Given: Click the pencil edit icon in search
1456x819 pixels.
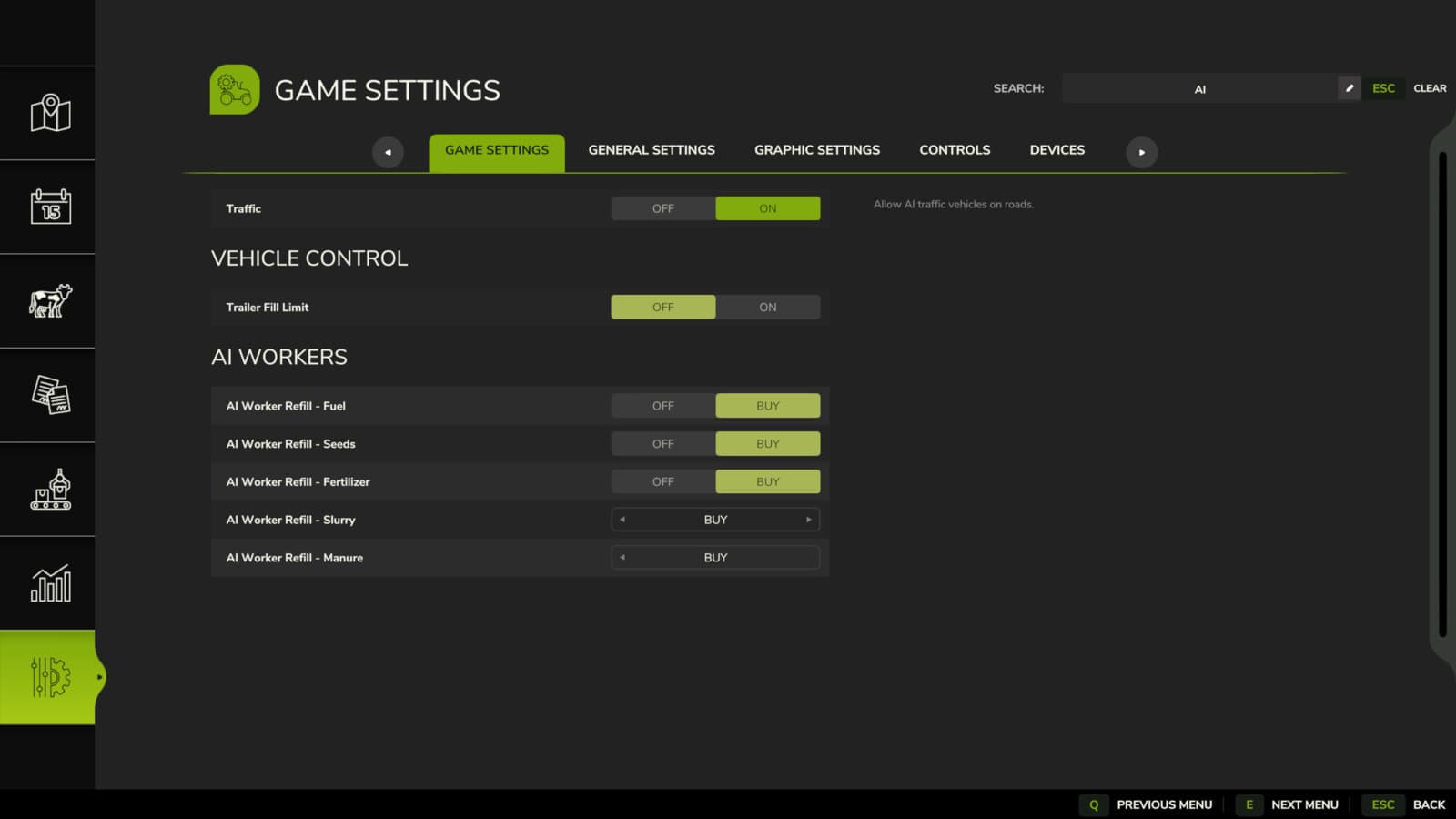Looking at the screenshot, I should (1350, 88).
